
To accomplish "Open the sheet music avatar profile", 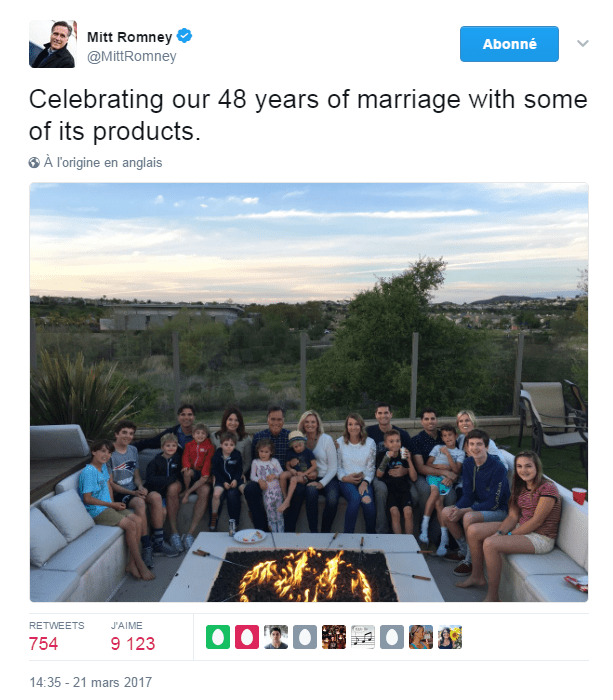I will pyautogui.click(x=362, y=637).
